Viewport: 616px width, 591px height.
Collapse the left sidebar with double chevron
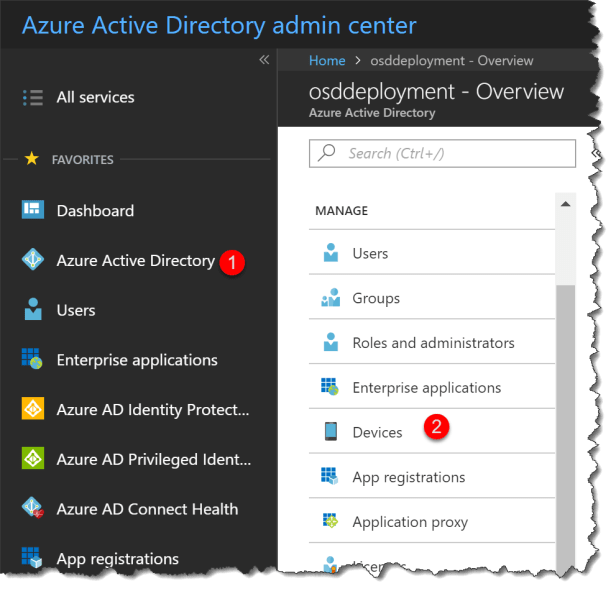[264, 60]
